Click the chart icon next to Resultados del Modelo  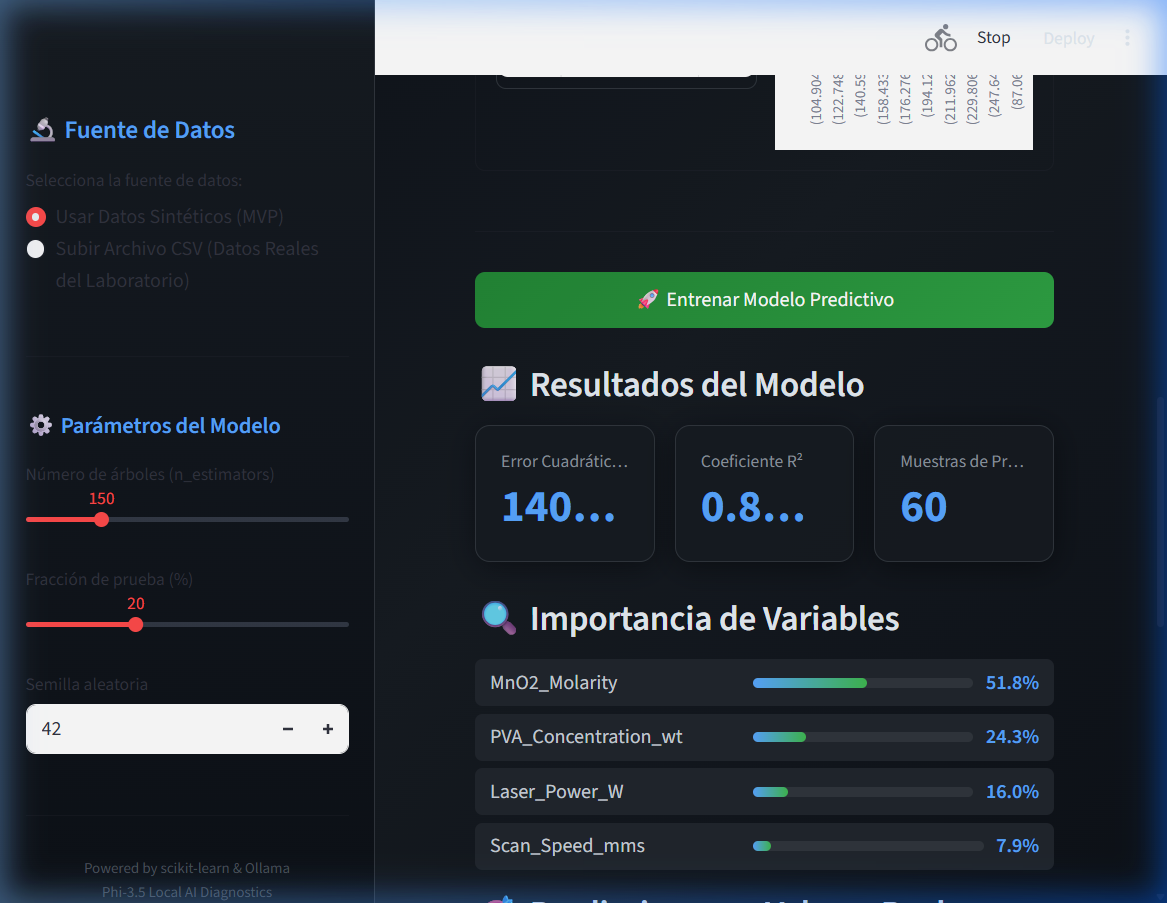[497, 382]
